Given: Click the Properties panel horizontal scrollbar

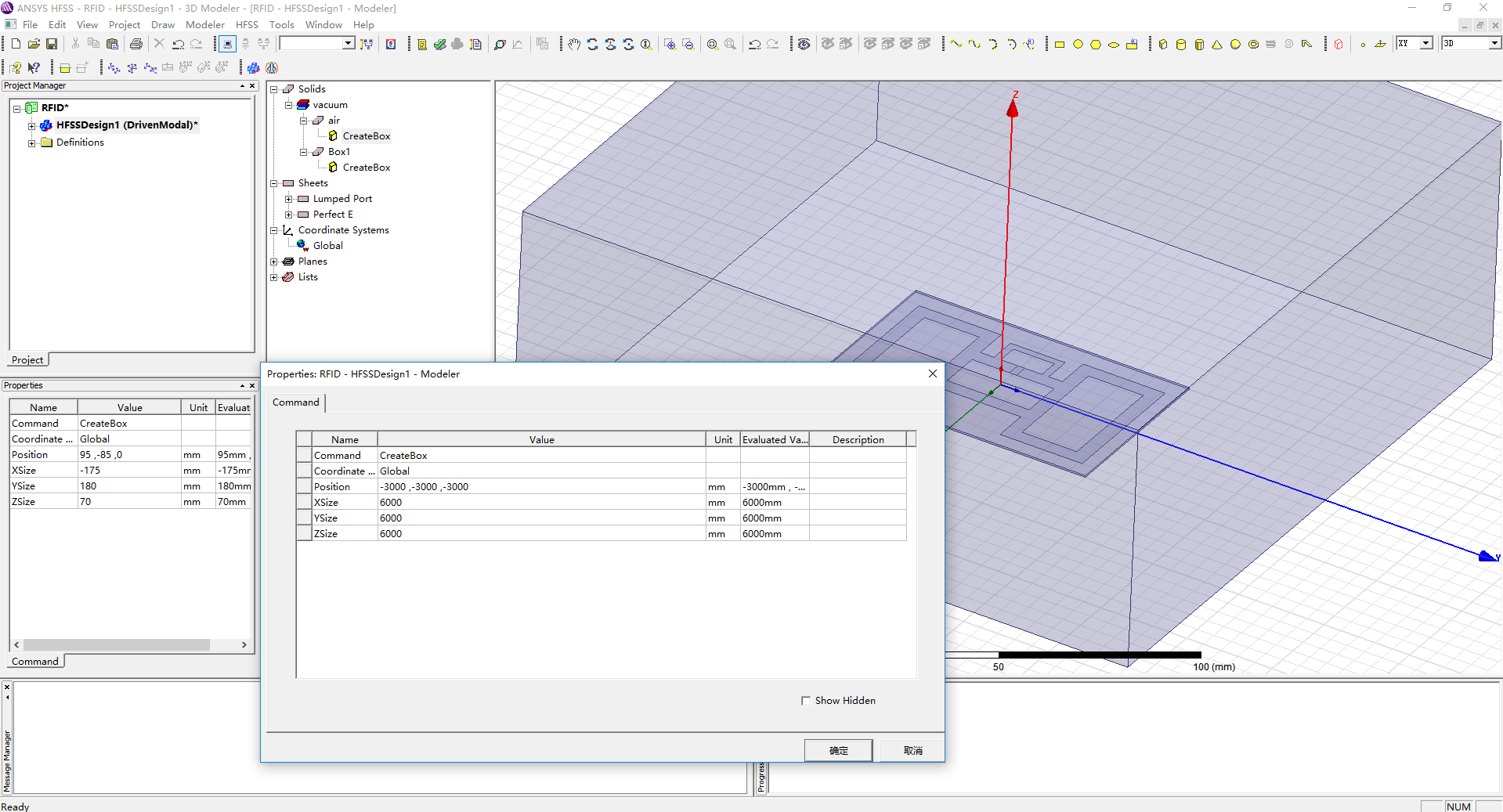Looking at the screenshot, I should (x=116, y=645).
